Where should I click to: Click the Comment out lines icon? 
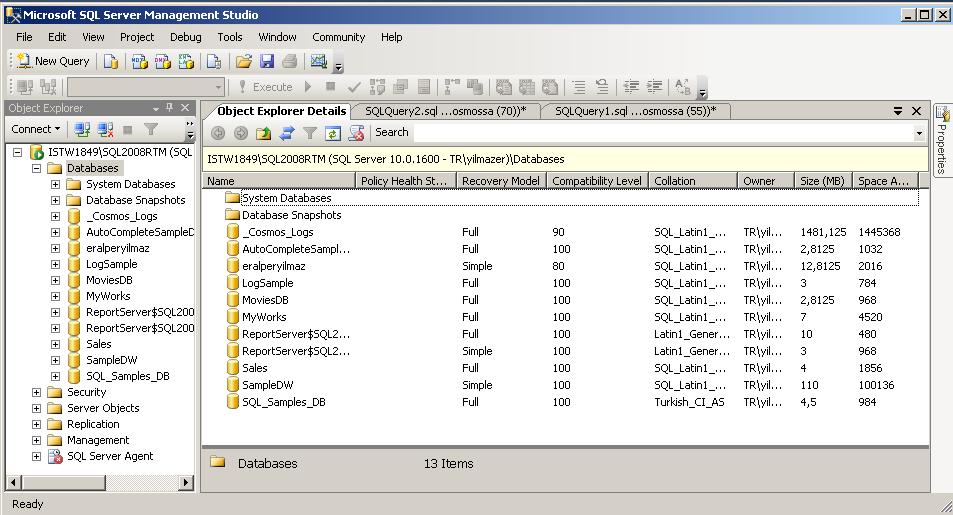(579, 87)
